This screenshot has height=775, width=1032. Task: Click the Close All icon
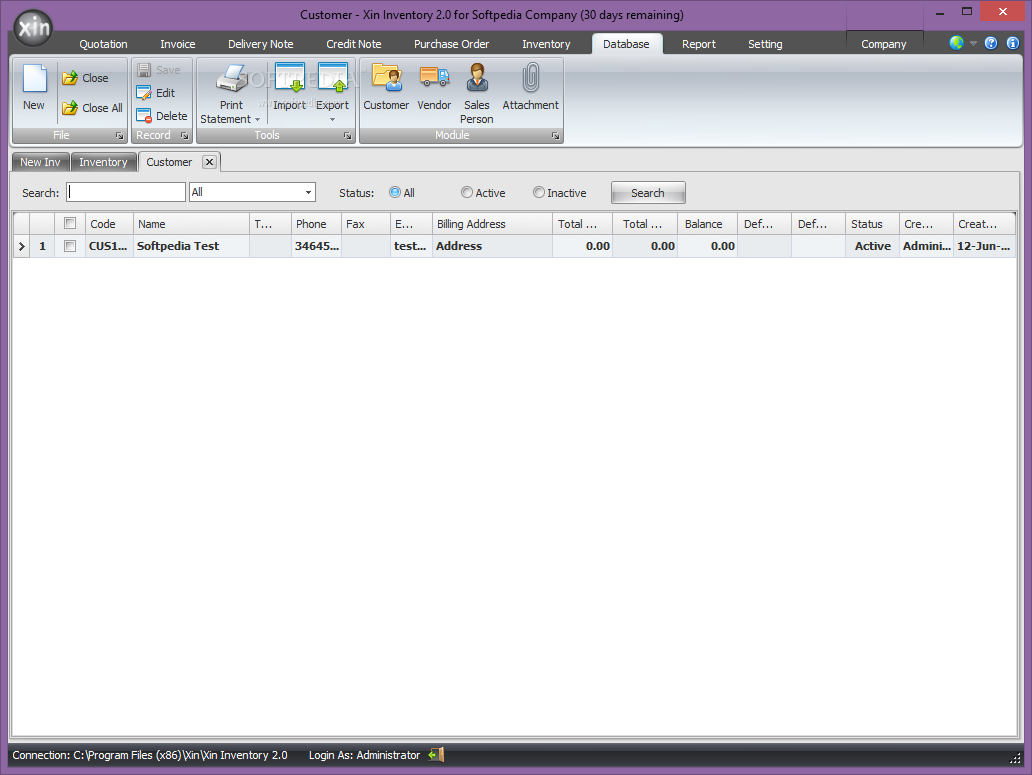[70, 108]
